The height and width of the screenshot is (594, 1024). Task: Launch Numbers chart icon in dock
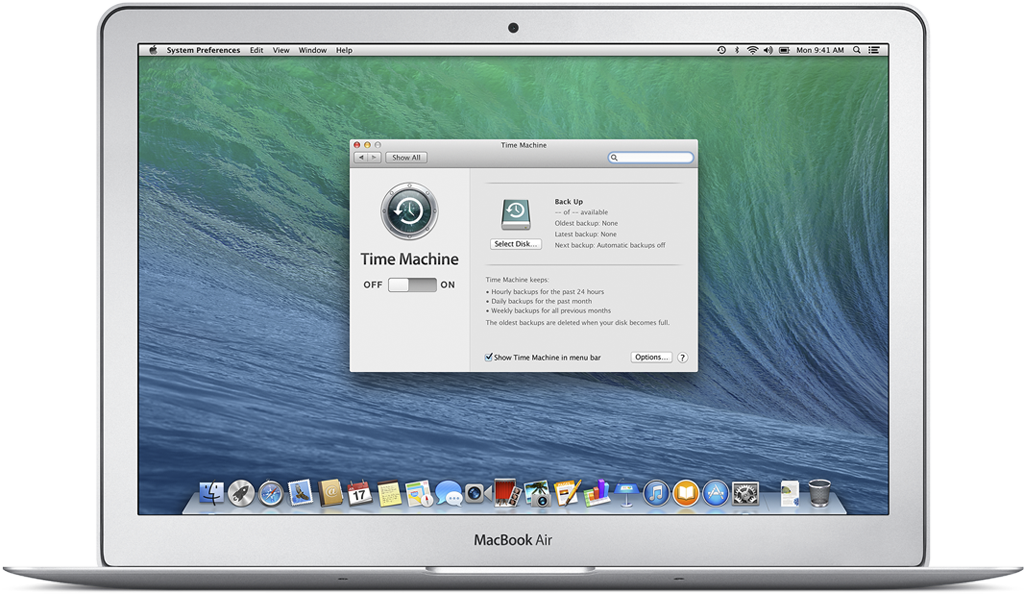[x=597, y=493]
